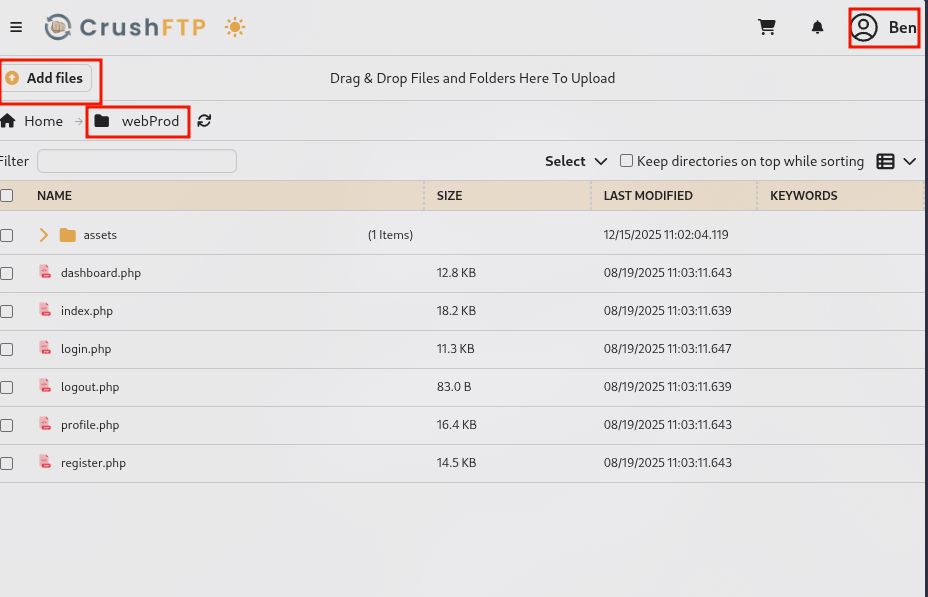Open the notifications bell

pyautogui.click(x=817, y=27)
